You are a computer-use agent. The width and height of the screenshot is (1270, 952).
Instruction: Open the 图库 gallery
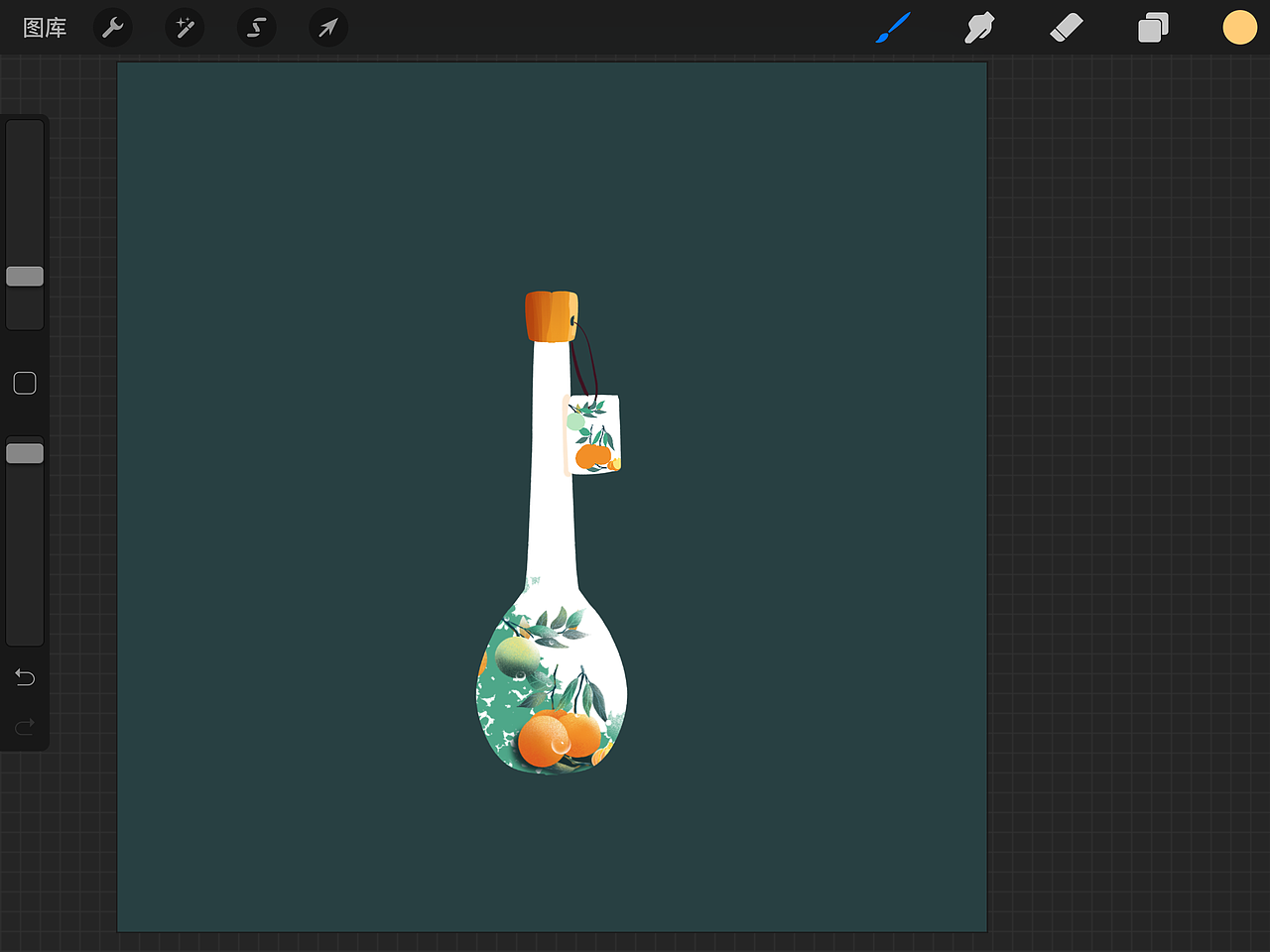(45, 28)
